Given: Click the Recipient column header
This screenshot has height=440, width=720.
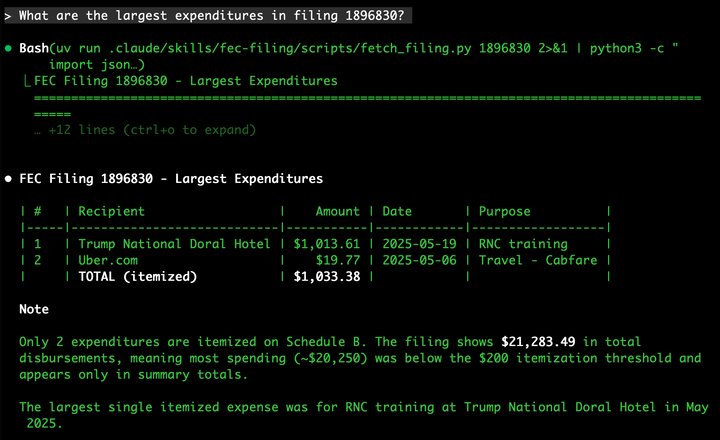Looking at the screenshot, I should coord(112,211).
